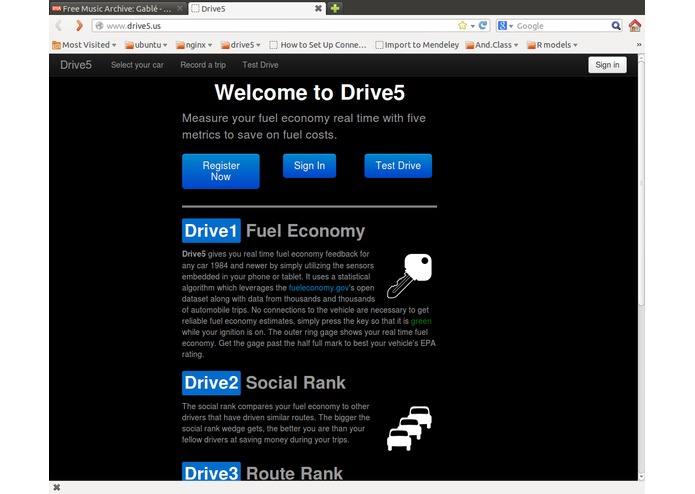
Task: Click the Drive5 brand link in navbar
Action: coord(76,65)
